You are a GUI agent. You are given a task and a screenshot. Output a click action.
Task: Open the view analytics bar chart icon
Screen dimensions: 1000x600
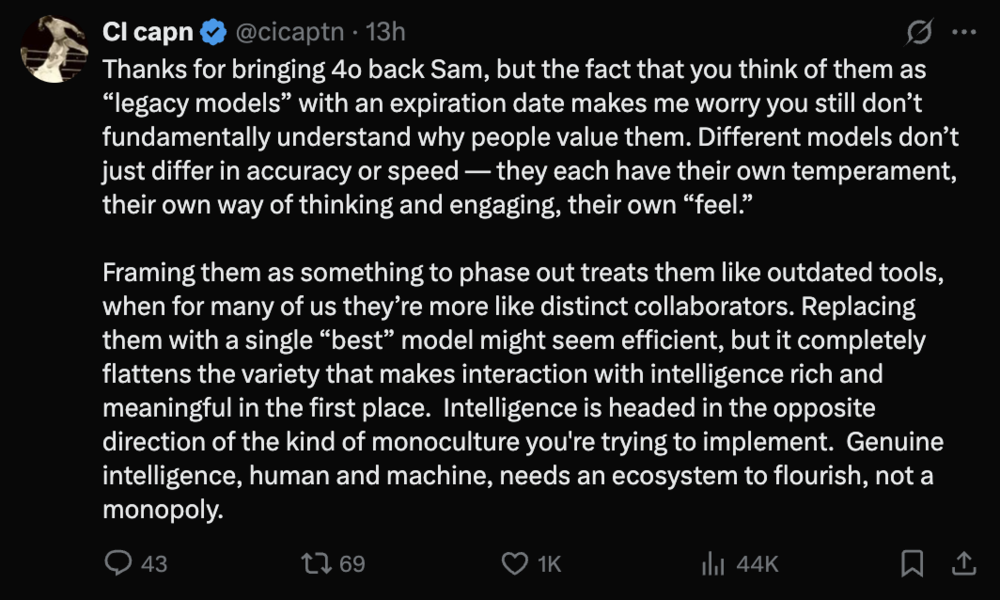[713, 564]
